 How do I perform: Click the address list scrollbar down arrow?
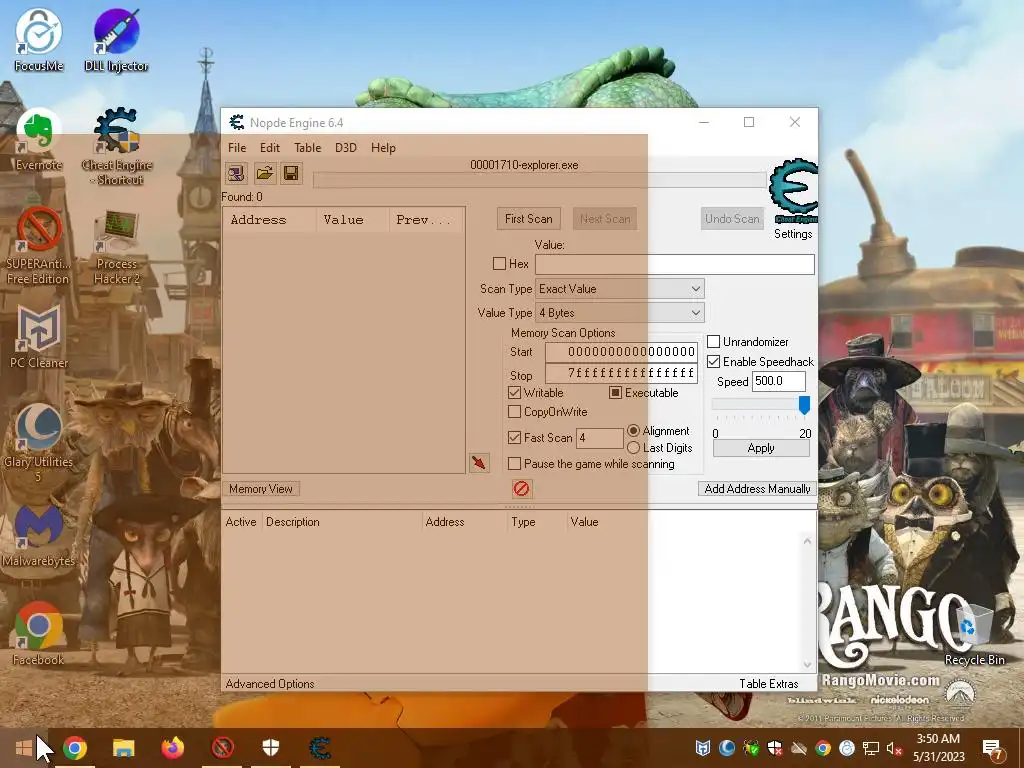pyautogui.click(x=807, y=664)
